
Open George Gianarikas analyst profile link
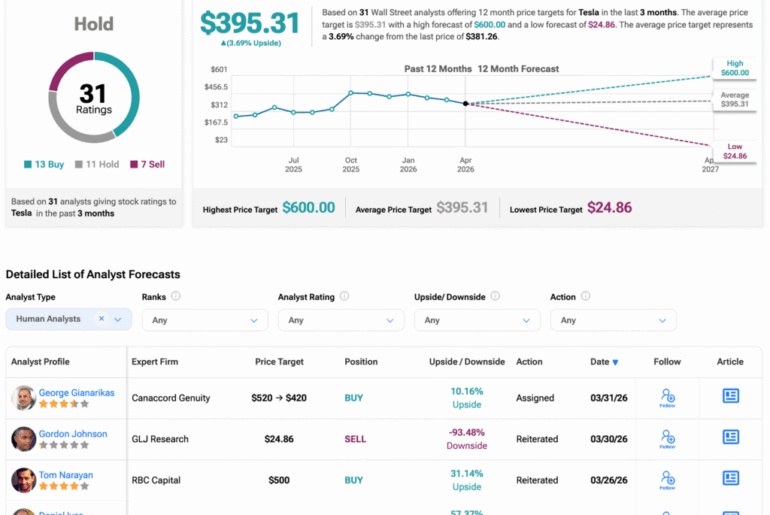pos(76,392)
